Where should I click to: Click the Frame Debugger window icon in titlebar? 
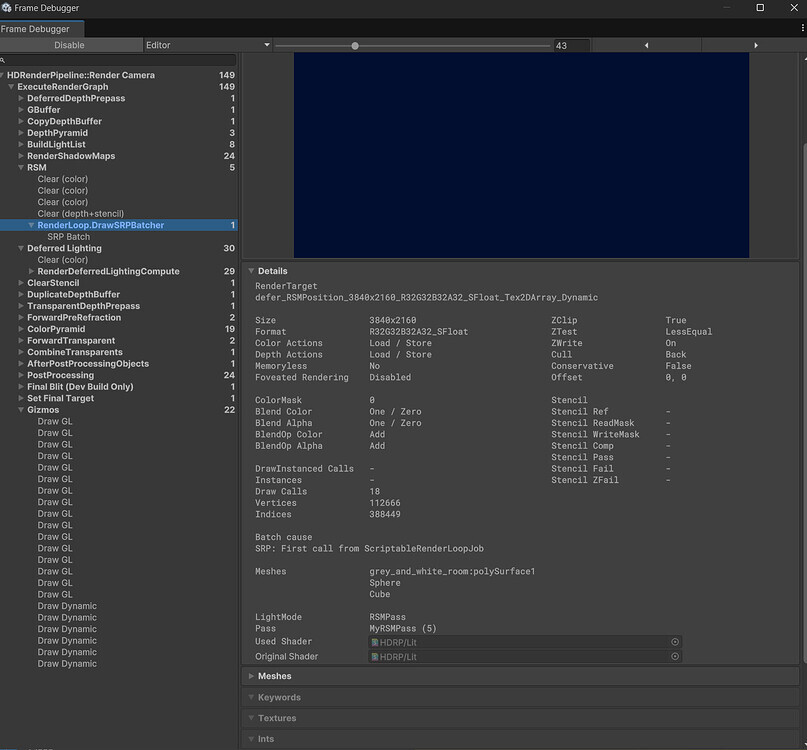(8, 8)
